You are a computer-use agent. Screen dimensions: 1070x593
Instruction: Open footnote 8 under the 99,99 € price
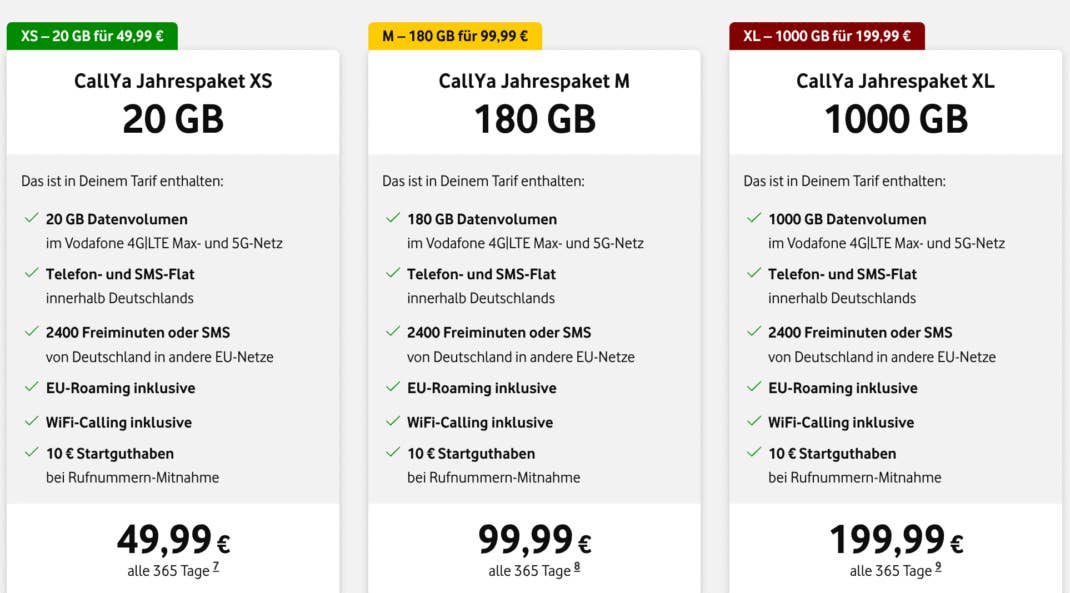coord(577,568)
